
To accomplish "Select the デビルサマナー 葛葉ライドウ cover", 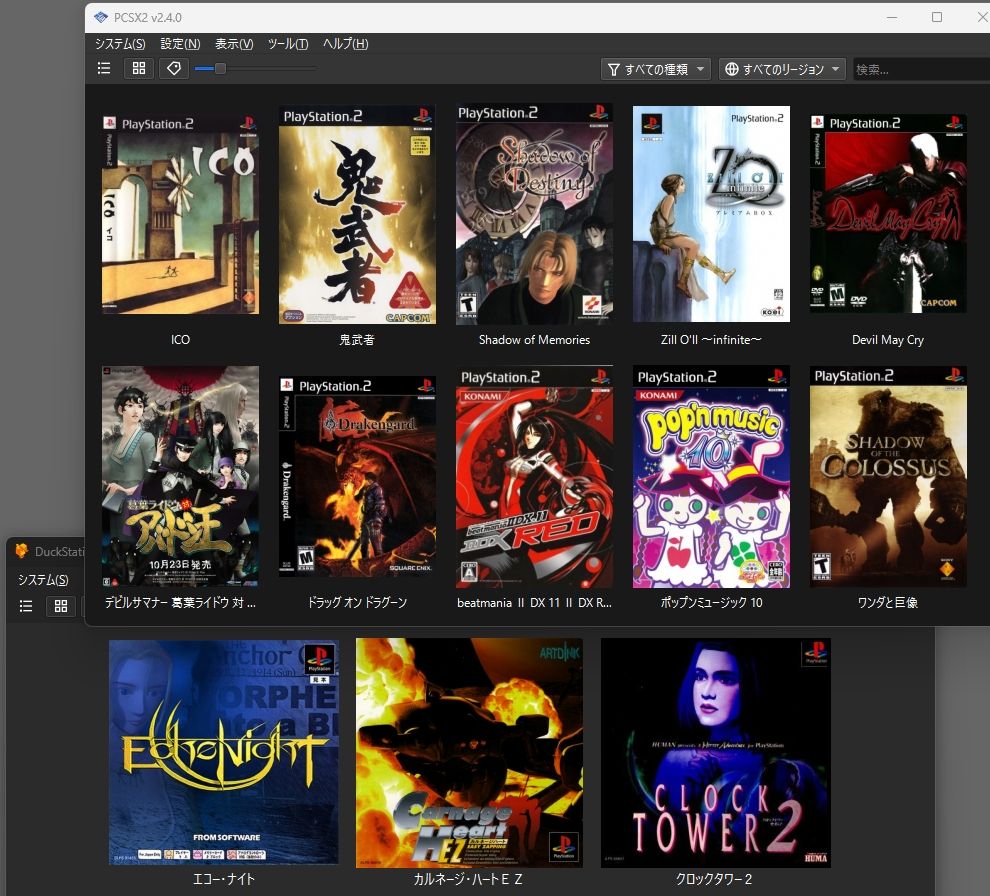I will 180,477.
